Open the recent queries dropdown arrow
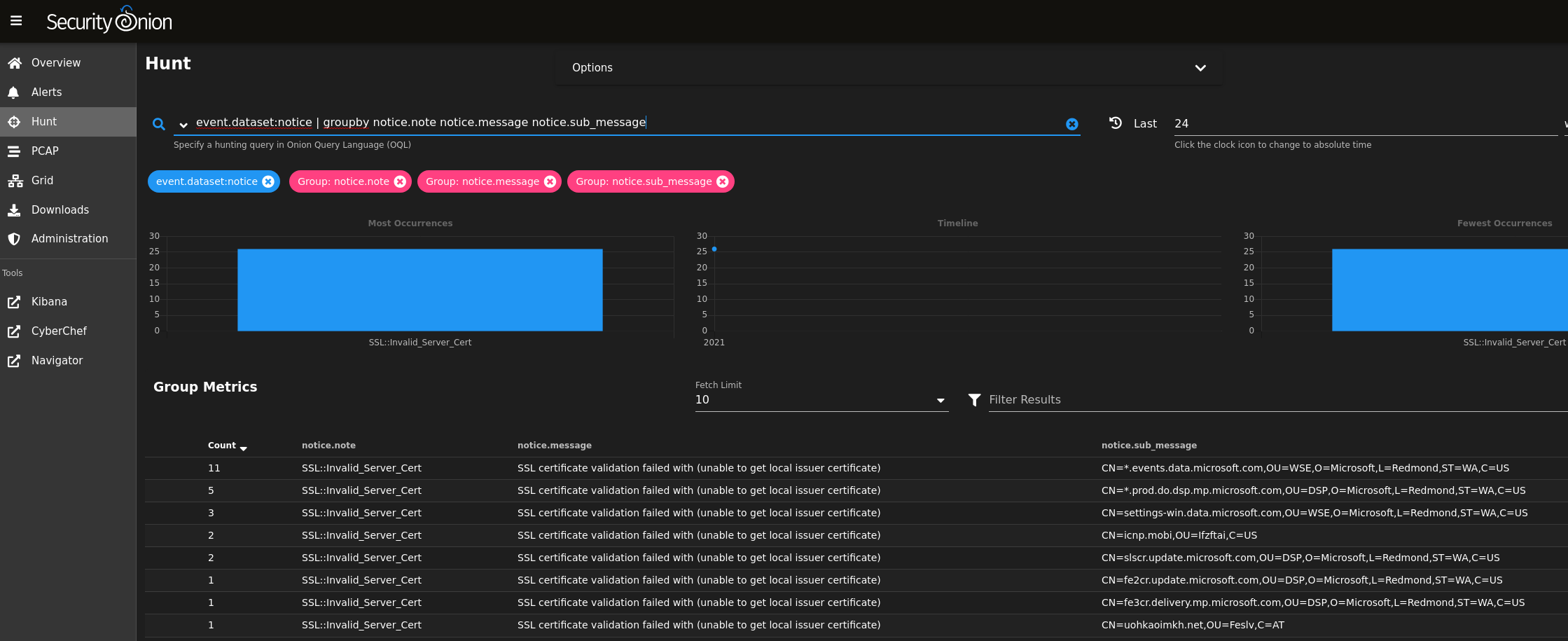The height and width of the screenshot is (641, 1568). tap(183, 125)
